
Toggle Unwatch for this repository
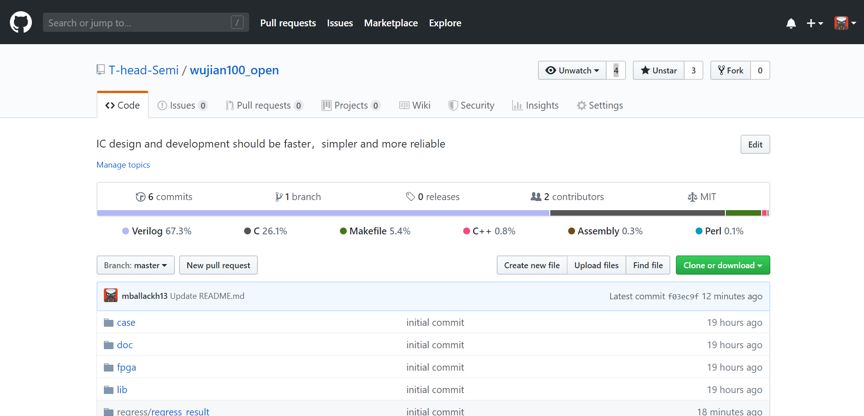click(572, 71)
